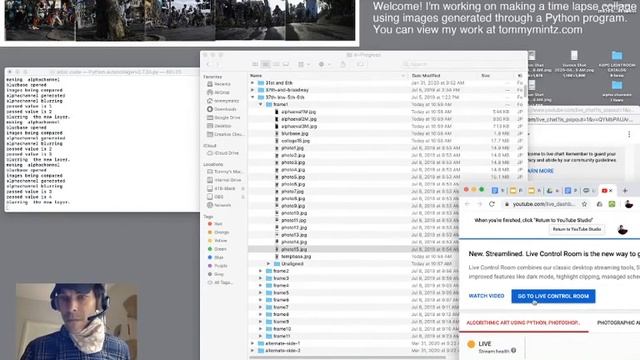Expand the 37th-and-broadway folder
Screen dimensions: 640x360
[x=252, y=90]
